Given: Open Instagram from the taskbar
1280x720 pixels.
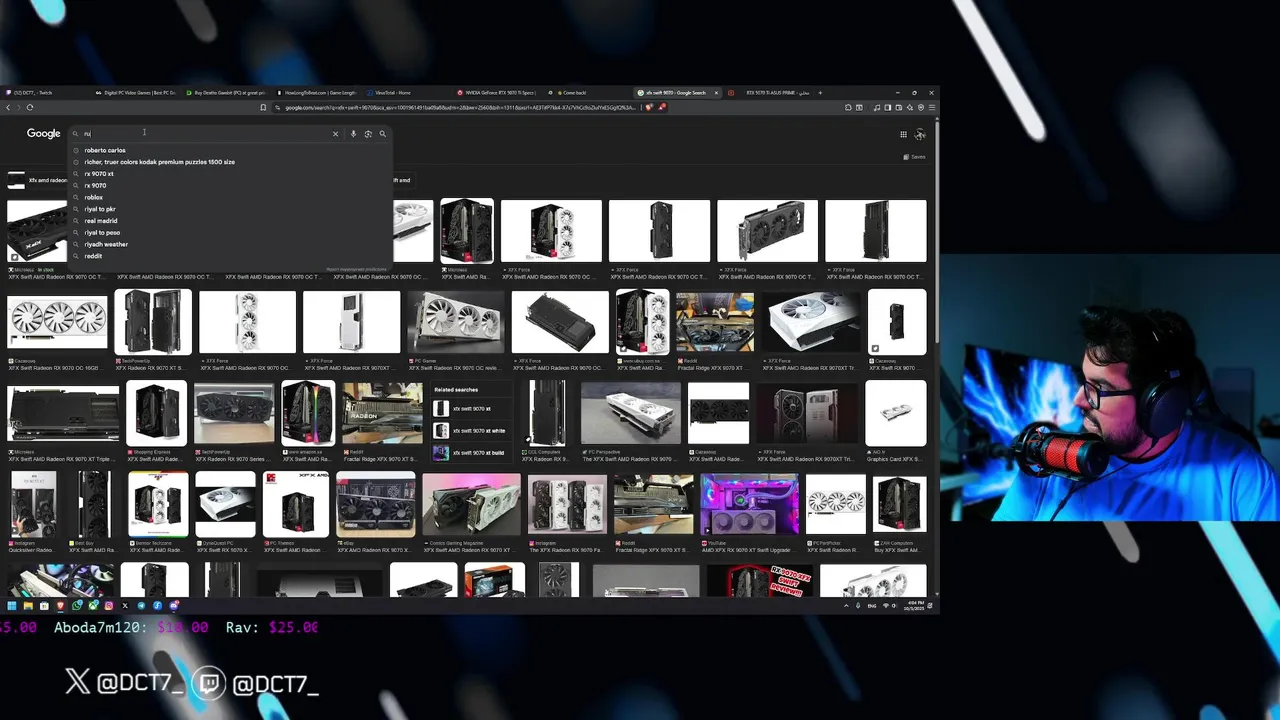Looking at the screenshot, I should pos(109,605).
